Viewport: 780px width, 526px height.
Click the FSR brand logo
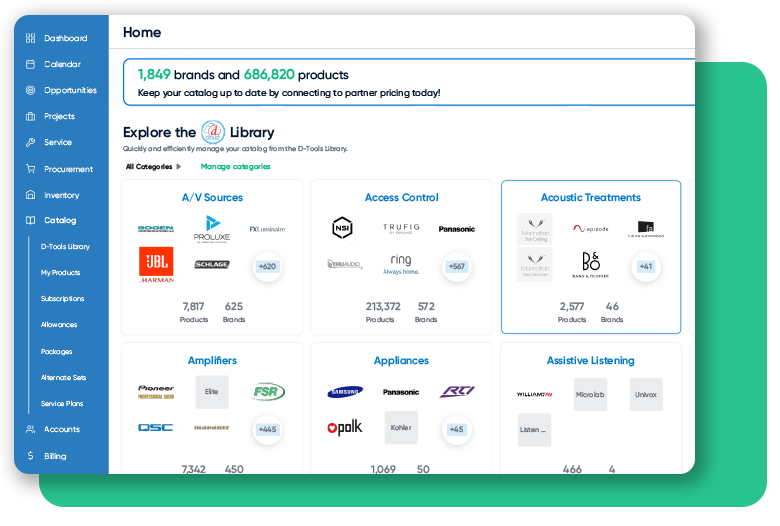click(267, 392)
